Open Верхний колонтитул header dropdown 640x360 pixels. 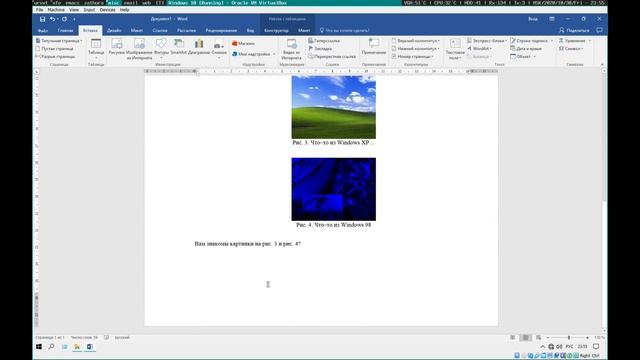[416, 41]
